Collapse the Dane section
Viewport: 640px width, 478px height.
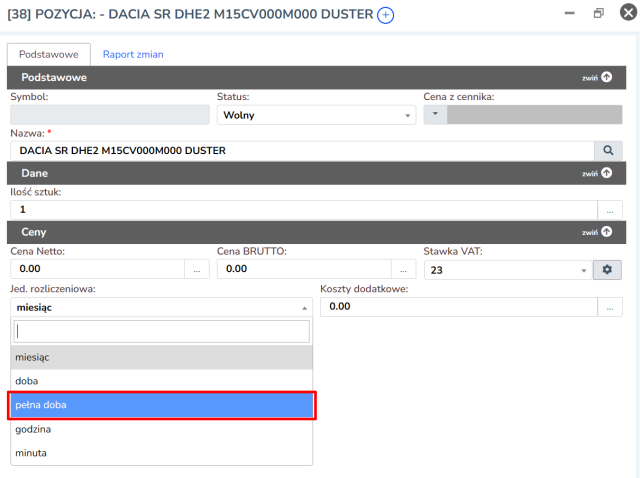click(607, 173)
